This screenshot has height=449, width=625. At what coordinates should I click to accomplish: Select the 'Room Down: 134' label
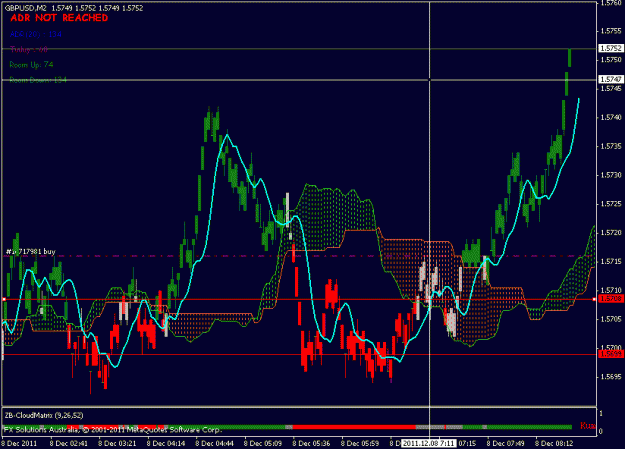click(x=38, y=80)
